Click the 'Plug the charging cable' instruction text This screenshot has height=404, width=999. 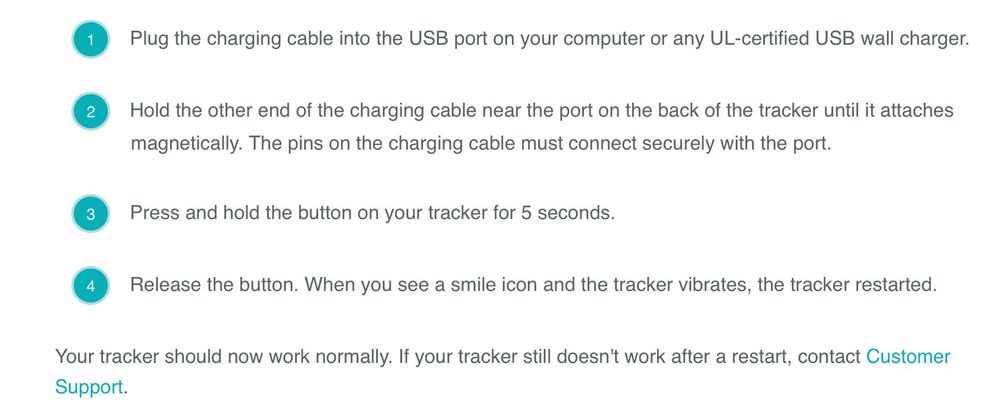pos(549,39)
